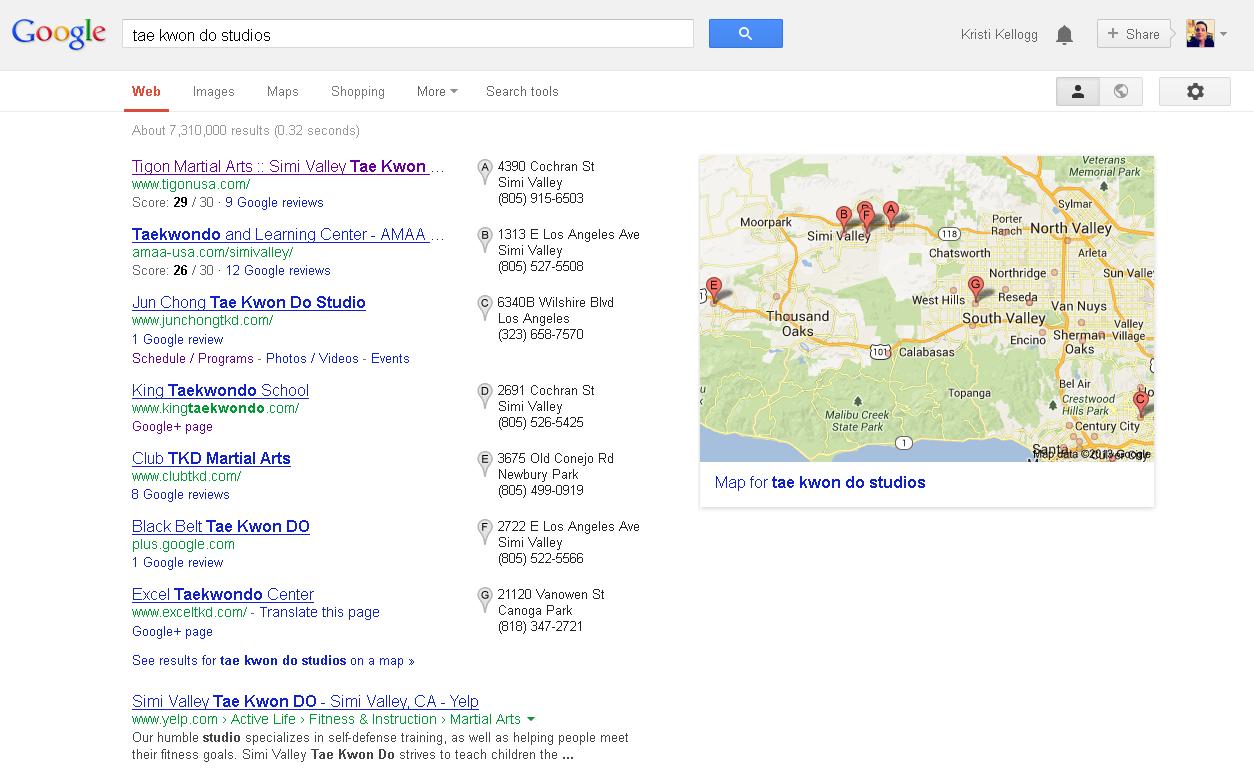The image size is (1254, 780).
Task: Open Black Belt Tae Kwon DO result
Action: (x=221, y=526)
